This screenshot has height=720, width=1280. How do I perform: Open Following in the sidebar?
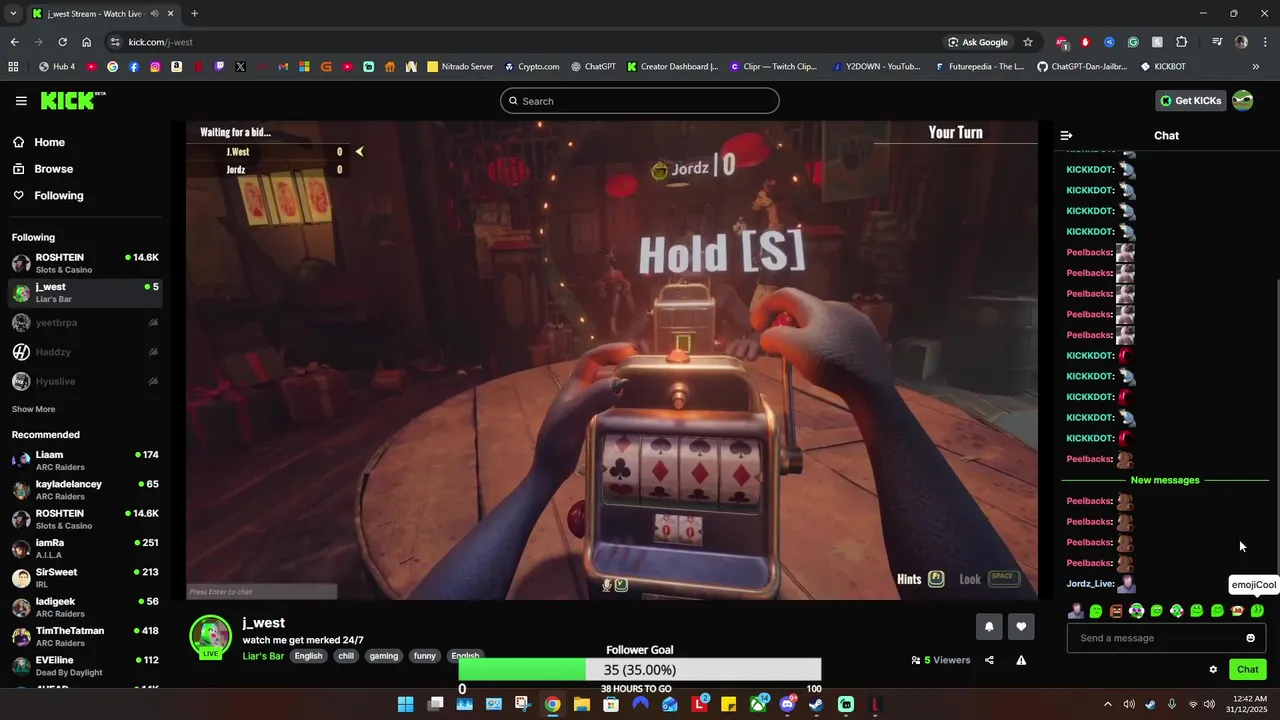click(48, 196)
